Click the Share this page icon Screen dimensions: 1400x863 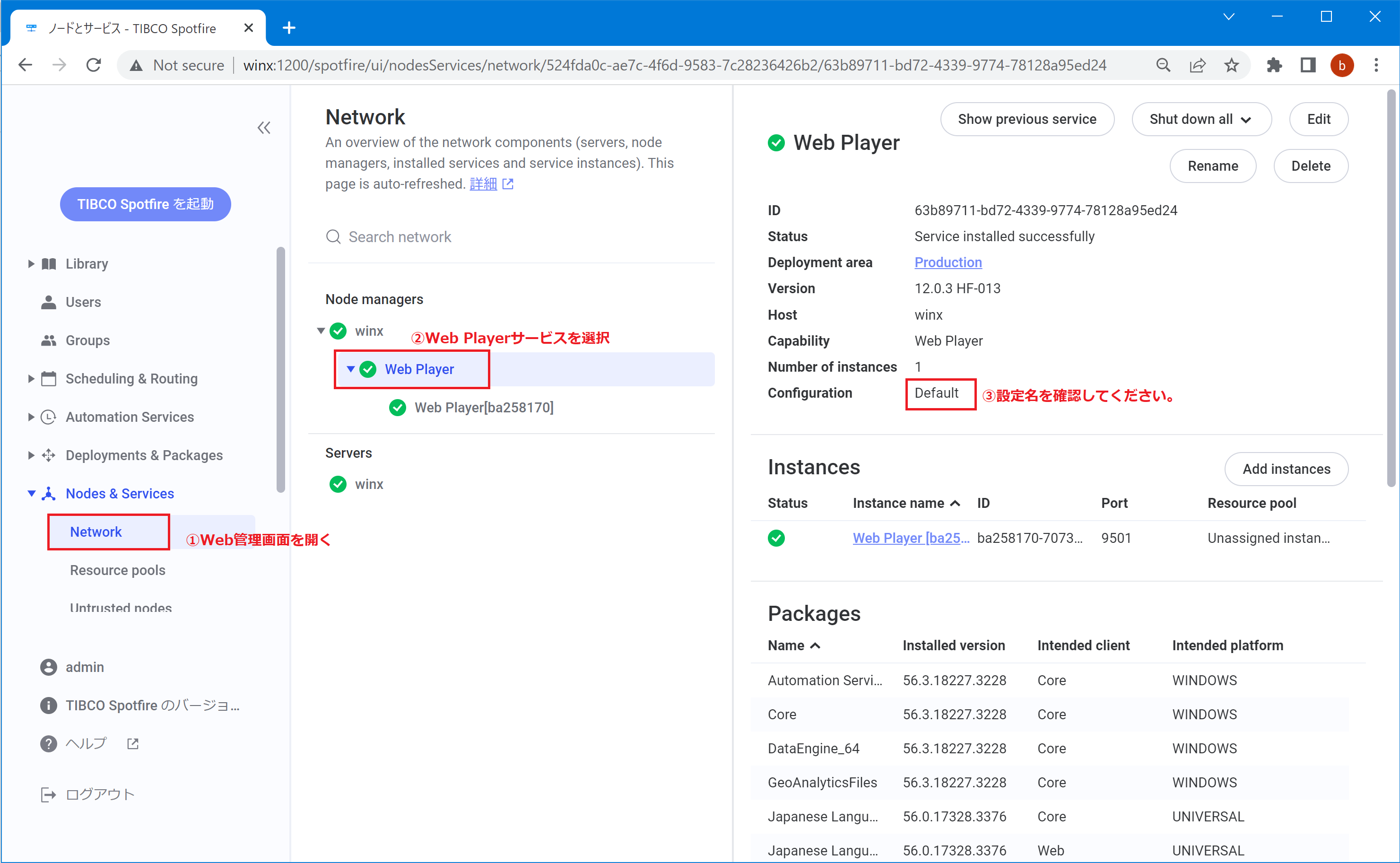coord(1197,65)
